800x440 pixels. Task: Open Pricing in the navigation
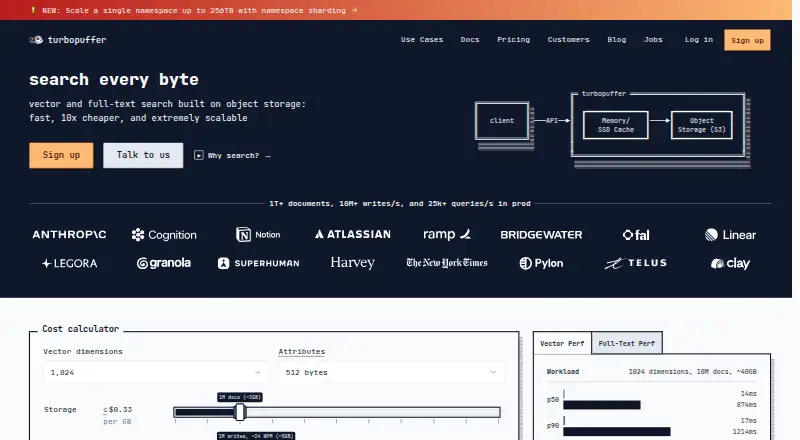513,40
